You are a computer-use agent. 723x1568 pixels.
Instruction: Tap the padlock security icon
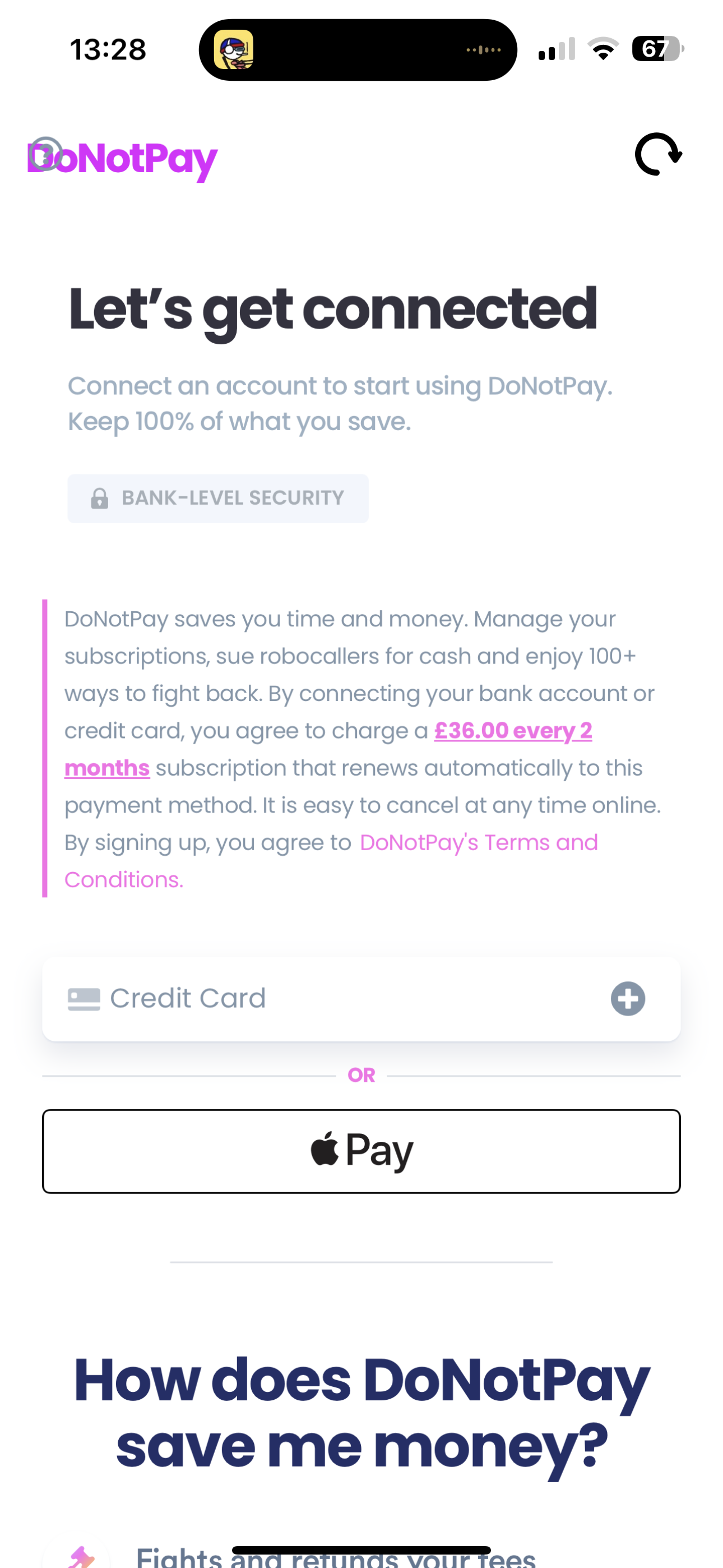99,499
